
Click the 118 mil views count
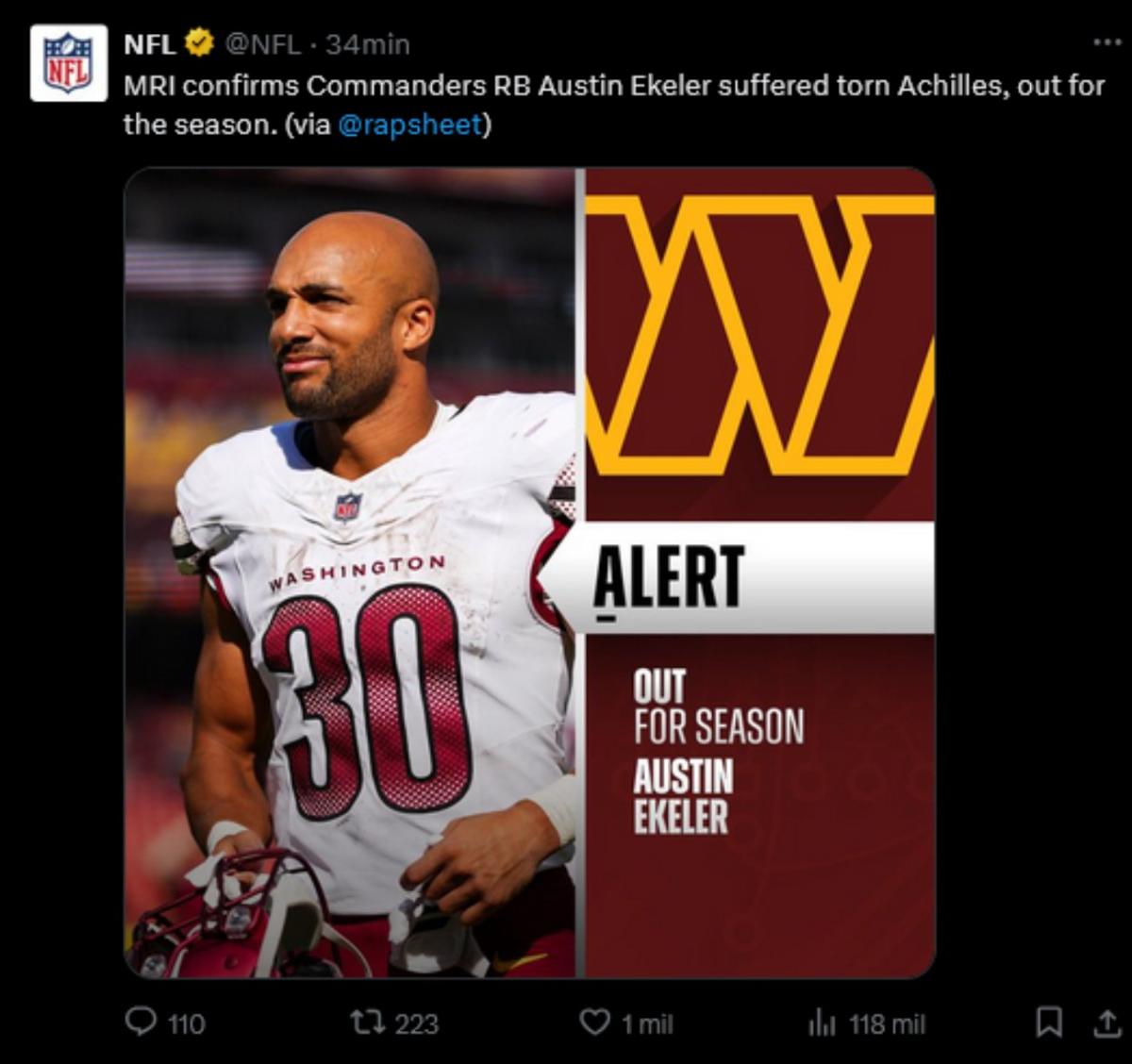click(x=887, y=1023)
